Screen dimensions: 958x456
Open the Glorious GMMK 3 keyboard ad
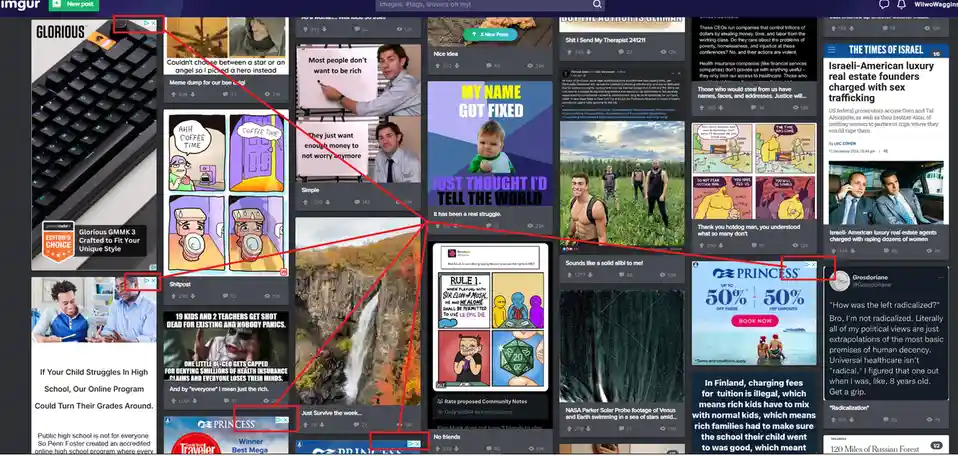pos(94,144)
